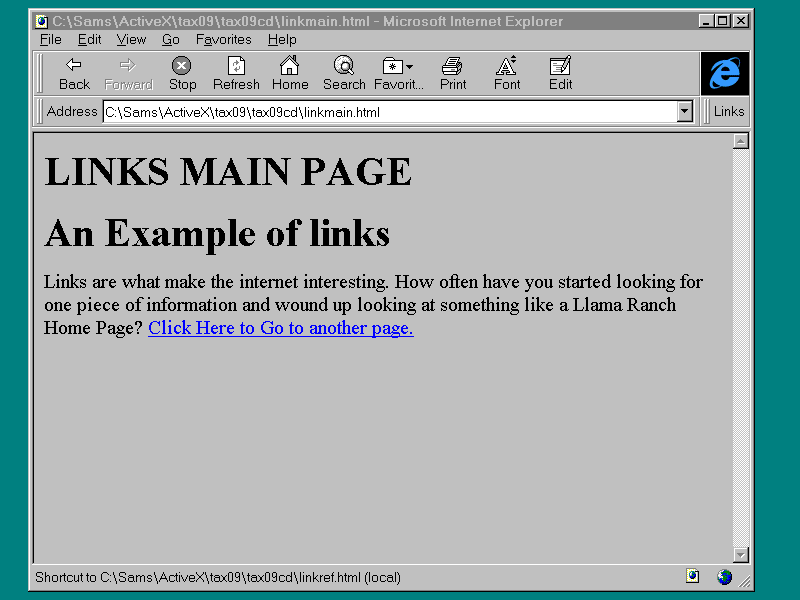
Task: Open the Search the web icon
Action: pos(344,66)
